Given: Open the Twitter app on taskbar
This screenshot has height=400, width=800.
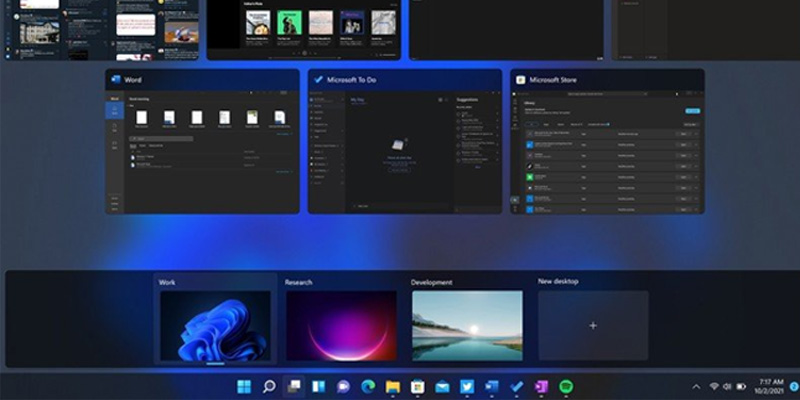Looking at the screenshot, I should (467, 386).
